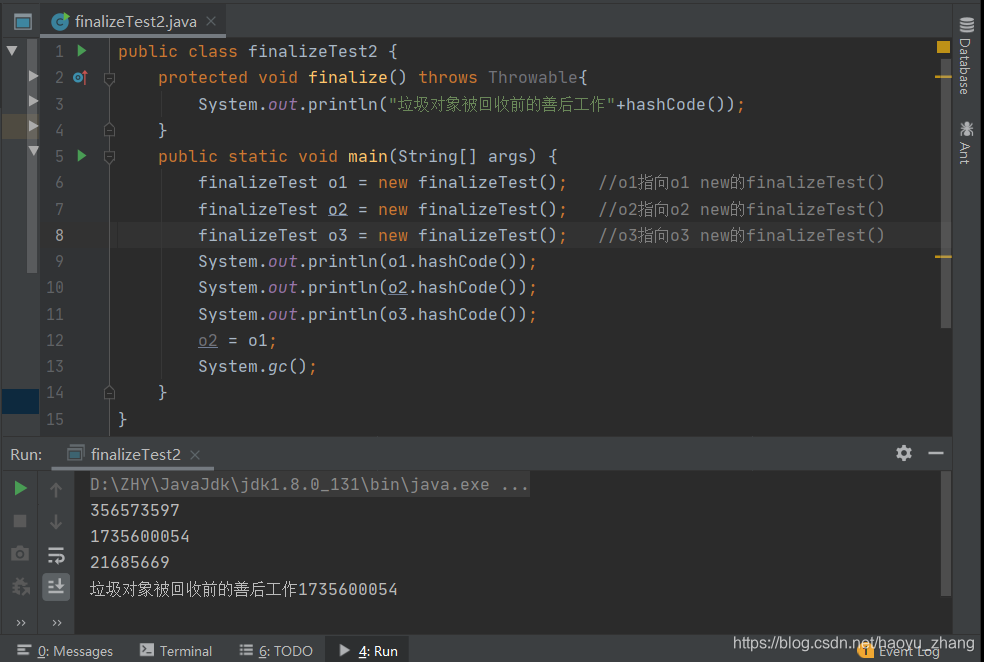Image resolution: width=984 pixels, height=662 pixels.
Task: Rerun finalizeTest2 with the green play button
Action: pos(20,488)
